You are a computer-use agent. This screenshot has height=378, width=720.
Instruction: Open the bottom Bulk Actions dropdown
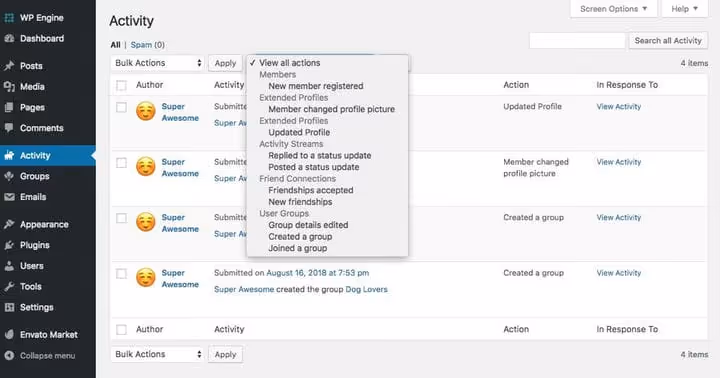(157, 354)
